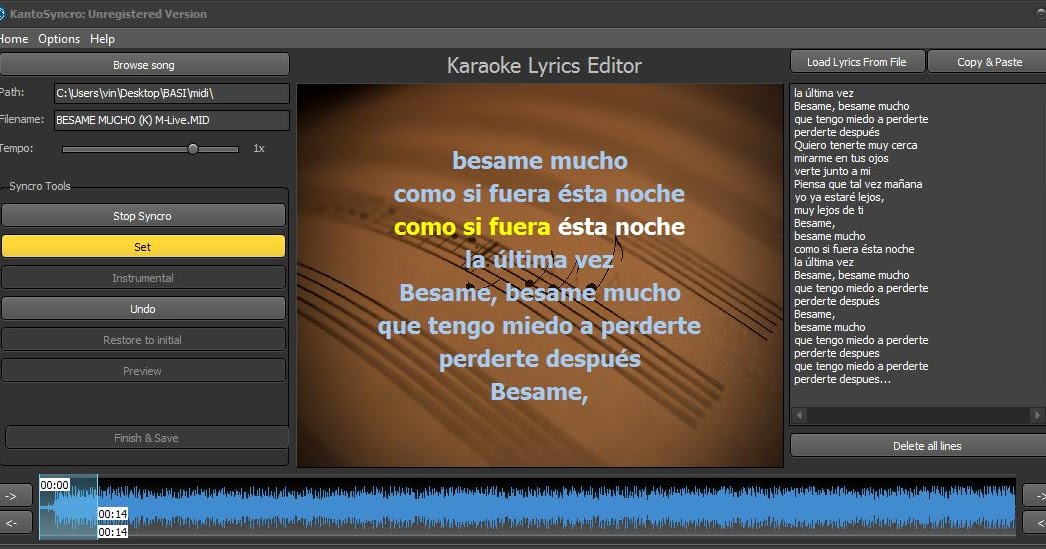Click the 00:00 marker on the waveform
This screenshot has height=549, width=1046.
(54, 485)
